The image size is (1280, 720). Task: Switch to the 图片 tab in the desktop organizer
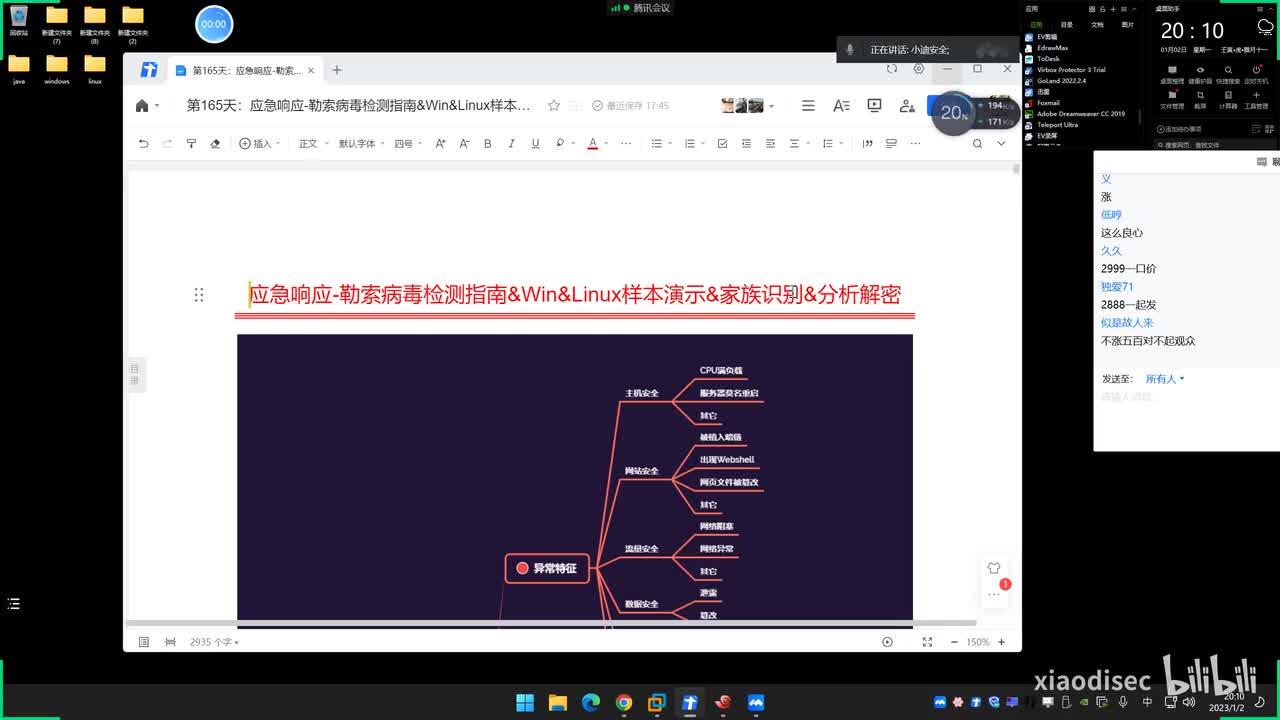pyautogui.click(x=1128, y=25)
